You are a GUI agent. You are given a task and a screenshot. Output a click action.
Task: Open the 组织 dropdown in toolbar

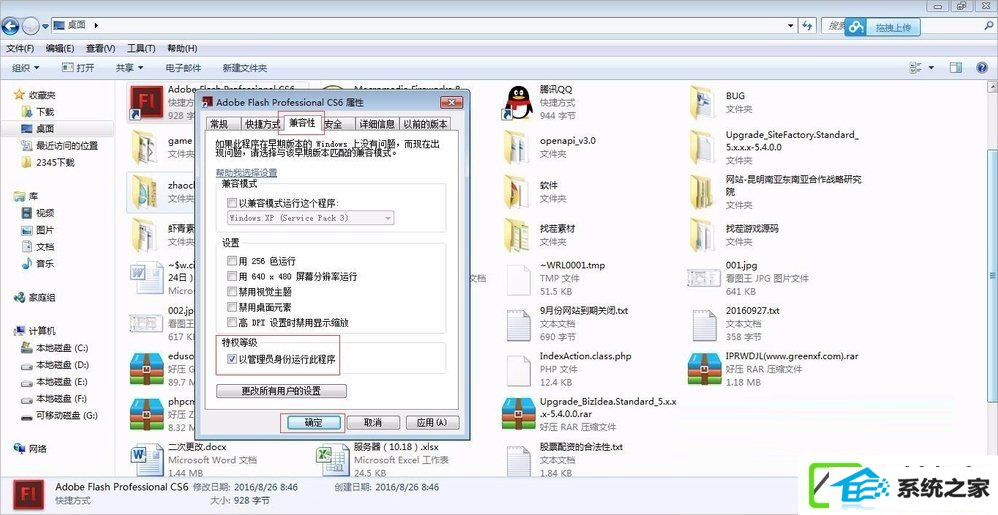tap(25, 67)
